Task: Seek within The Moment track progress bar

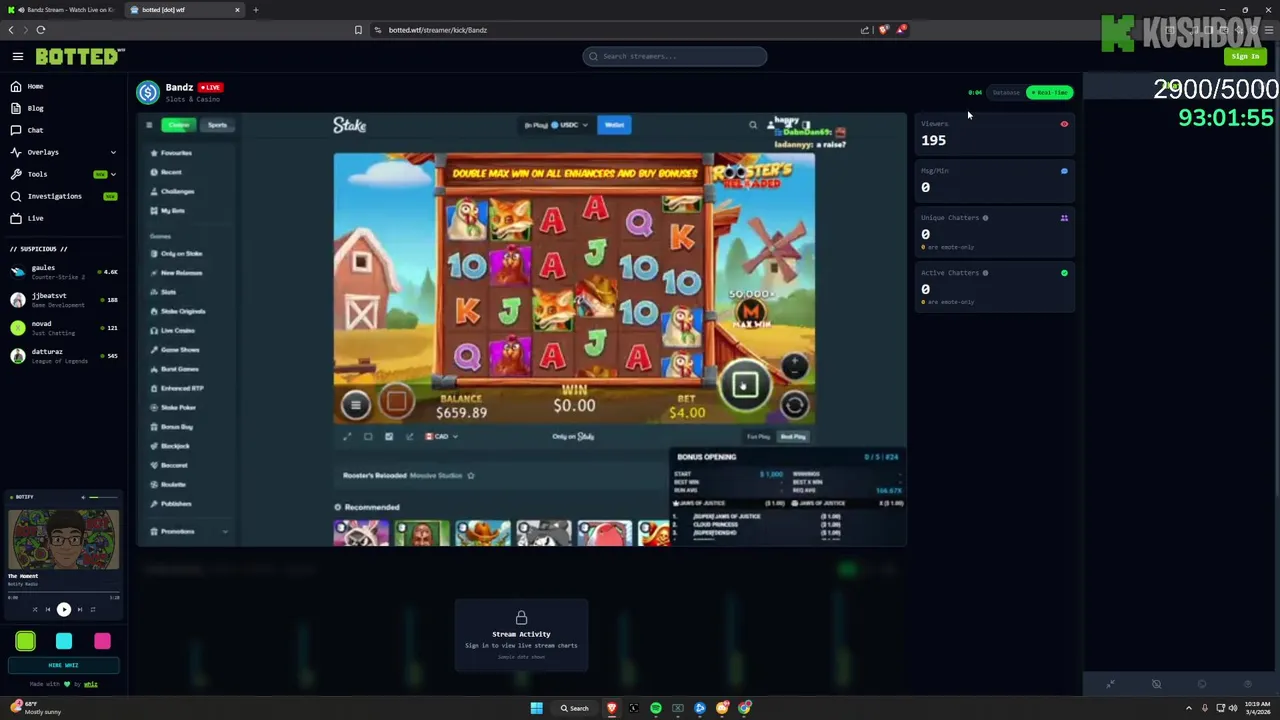Action: pyautogui.click(x=63, y=592)
